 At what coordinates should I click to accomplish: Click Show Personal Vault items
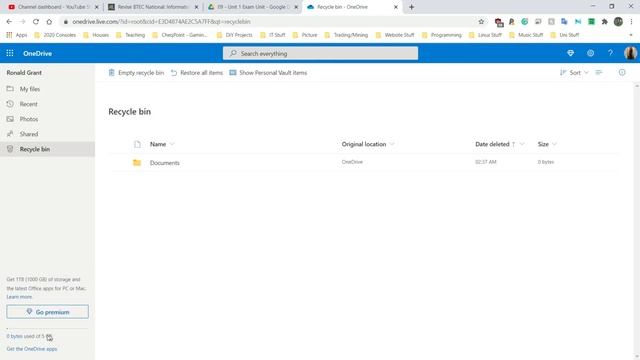tap(268, 73)
